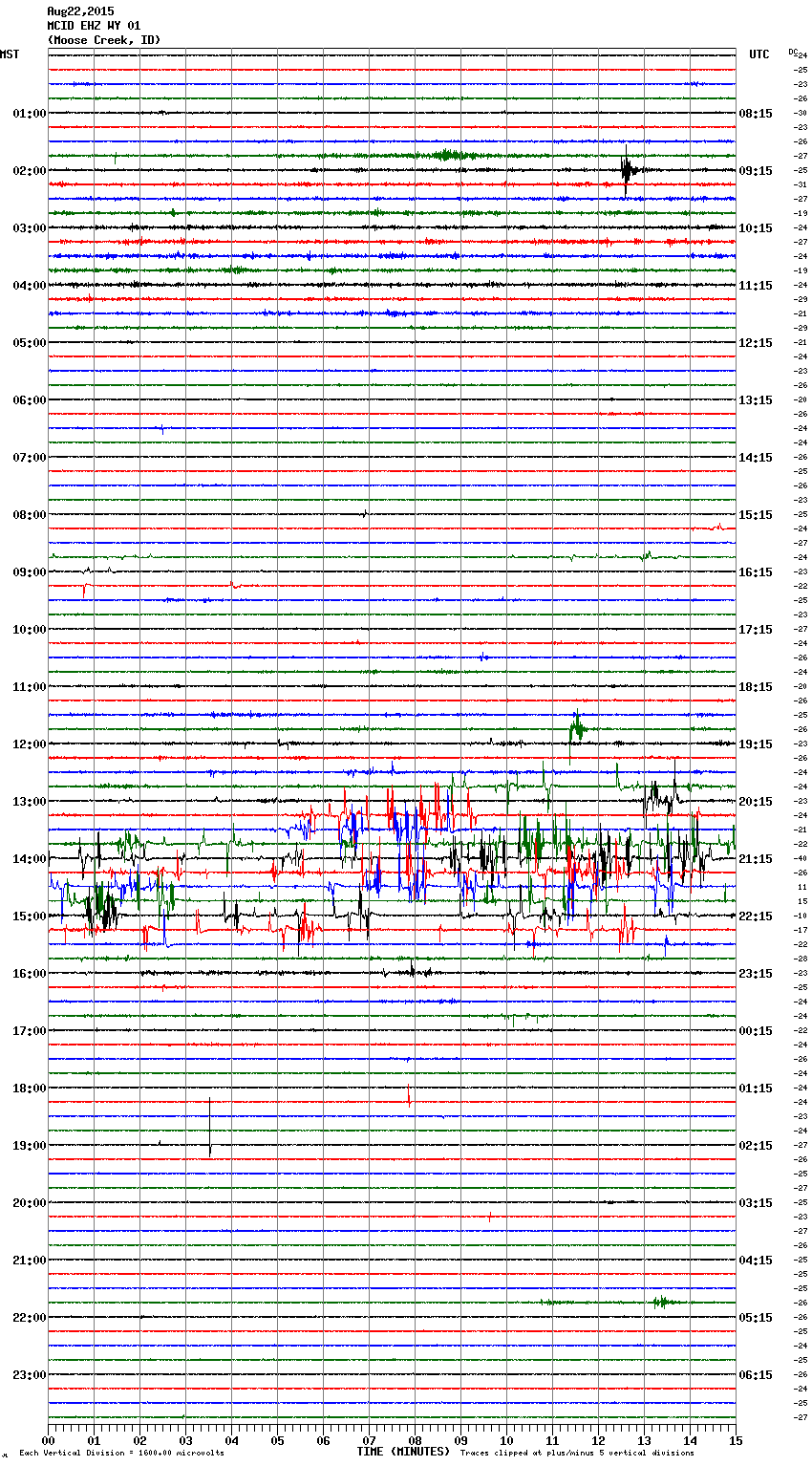Viewport: 812px width, 1466px height.
Task: Click the '21:00' MST row label
Action: click(x=30, y=1261)
